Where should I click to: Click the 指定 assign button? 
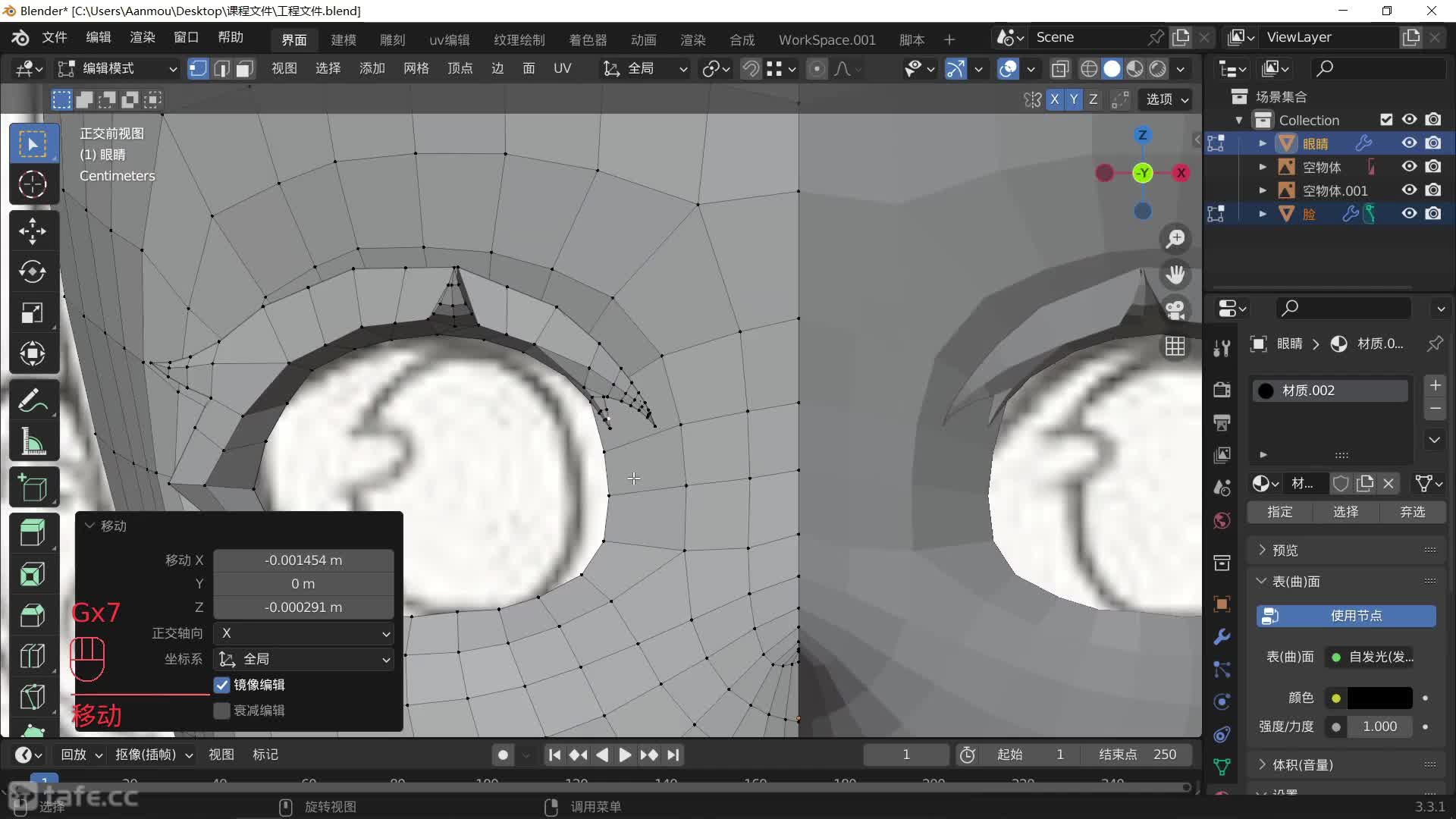tap(1280, 512)
